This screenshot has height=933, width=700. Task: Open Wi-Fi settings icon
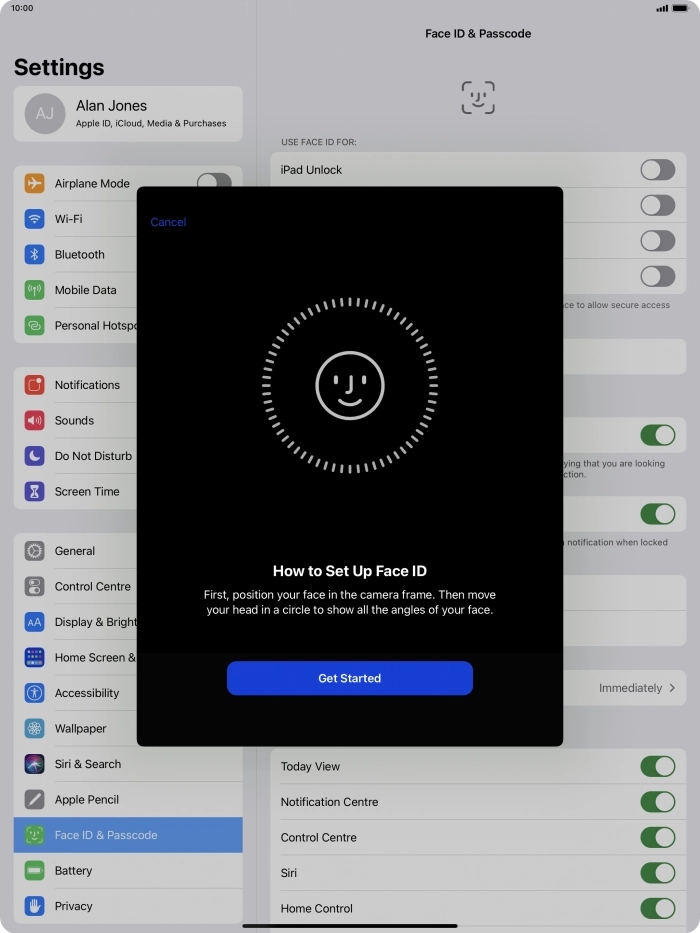tap(35, 219)
